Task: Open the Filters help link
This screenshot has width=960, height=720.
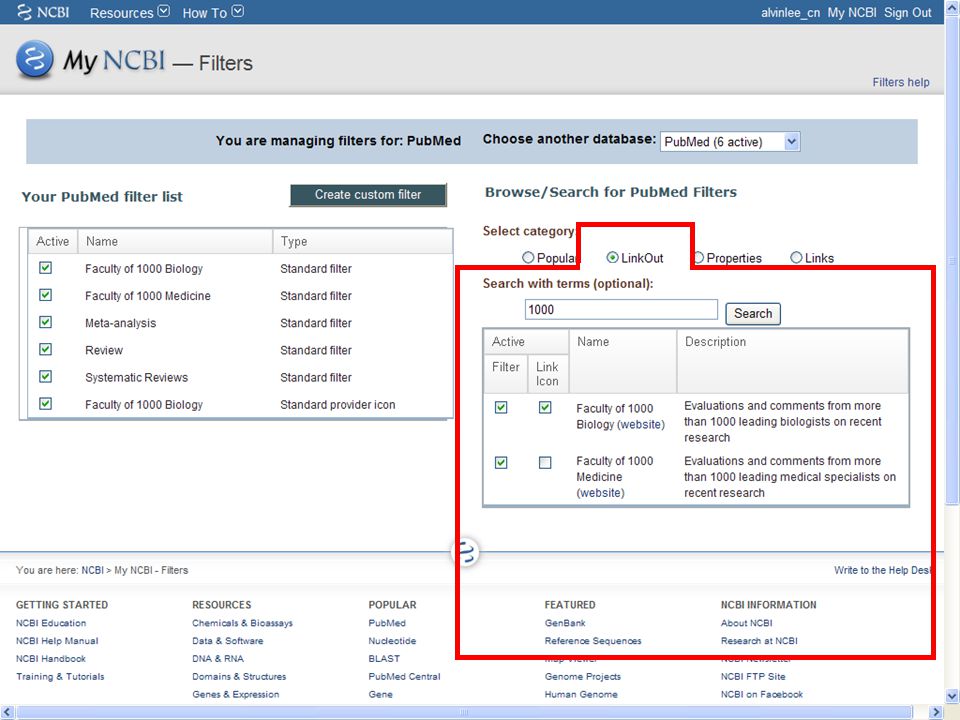Action: tap(901, 82)
